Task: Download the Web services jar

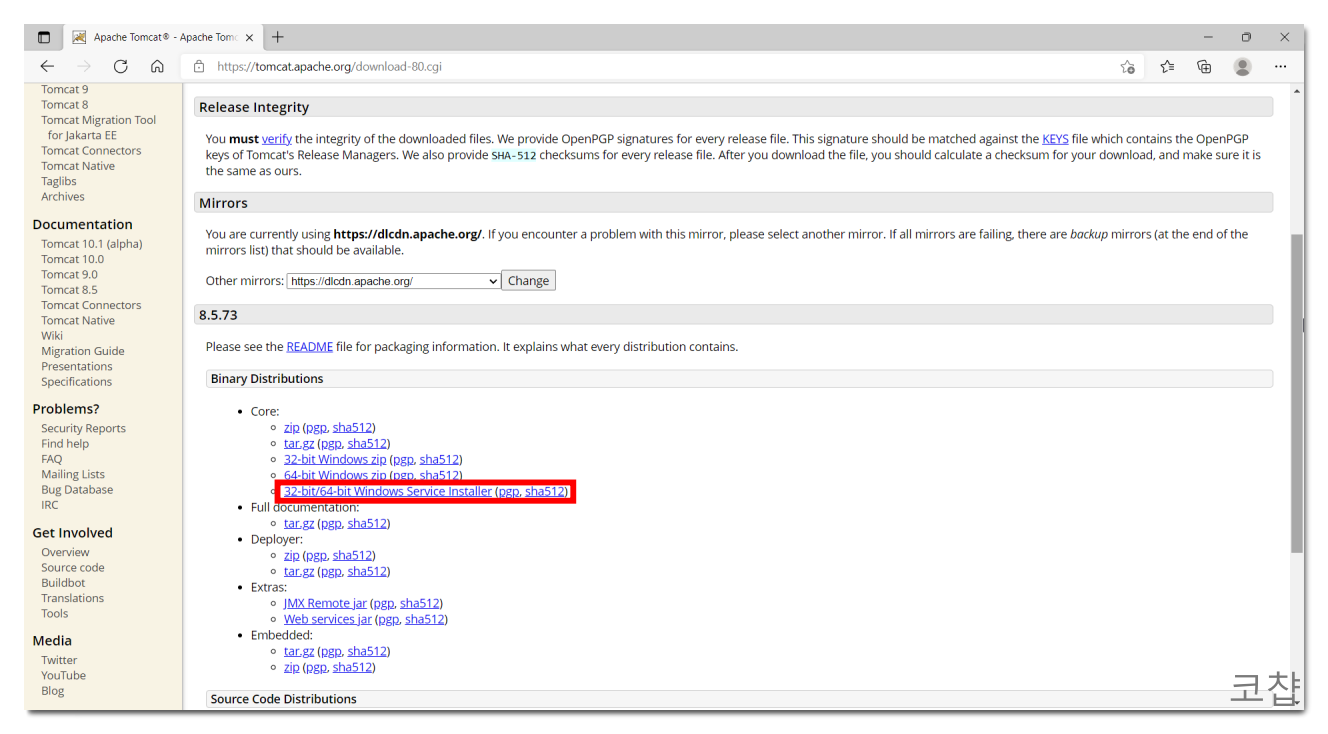Action: pyautogui.click(x=328, y=619)
